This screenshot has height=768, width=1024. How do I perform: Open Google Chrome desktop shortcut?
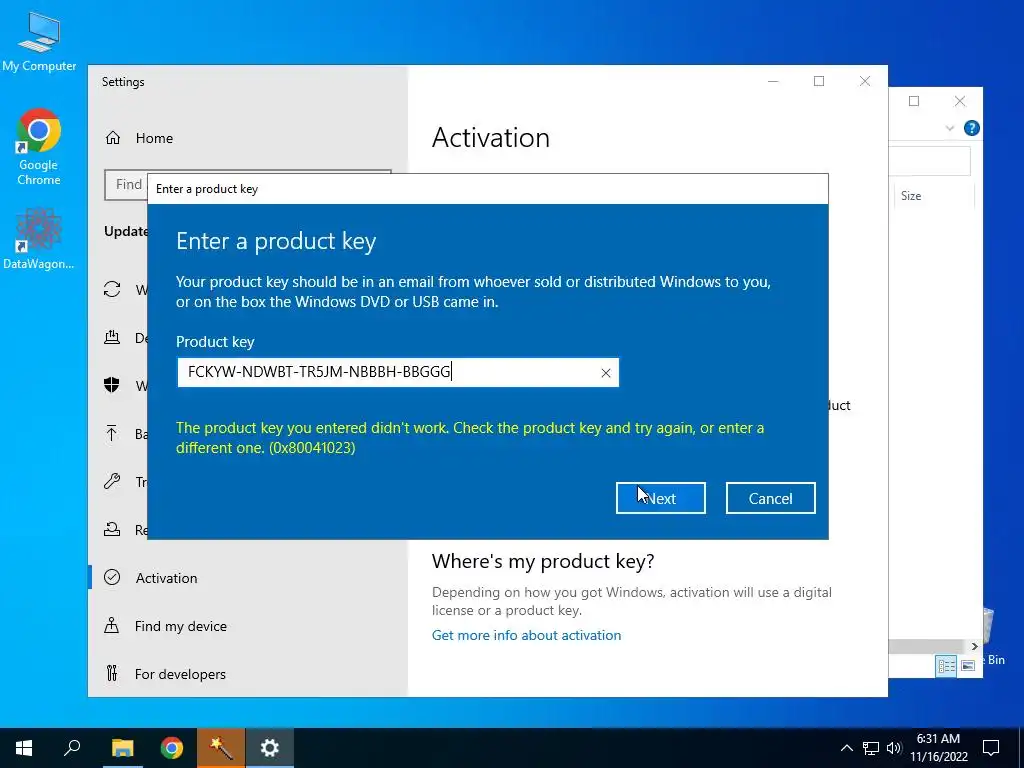pos(39,148)
